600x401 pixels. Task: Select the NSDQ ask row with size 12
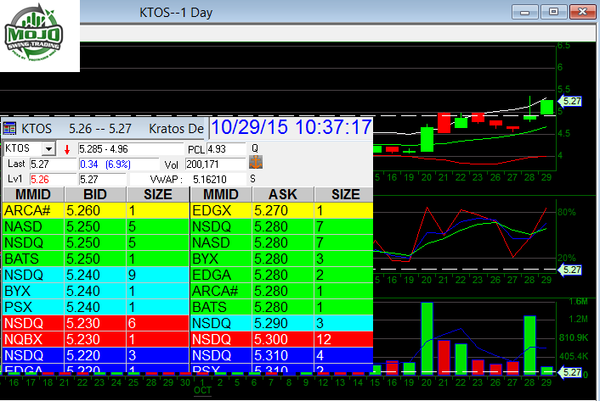[282, 339]
